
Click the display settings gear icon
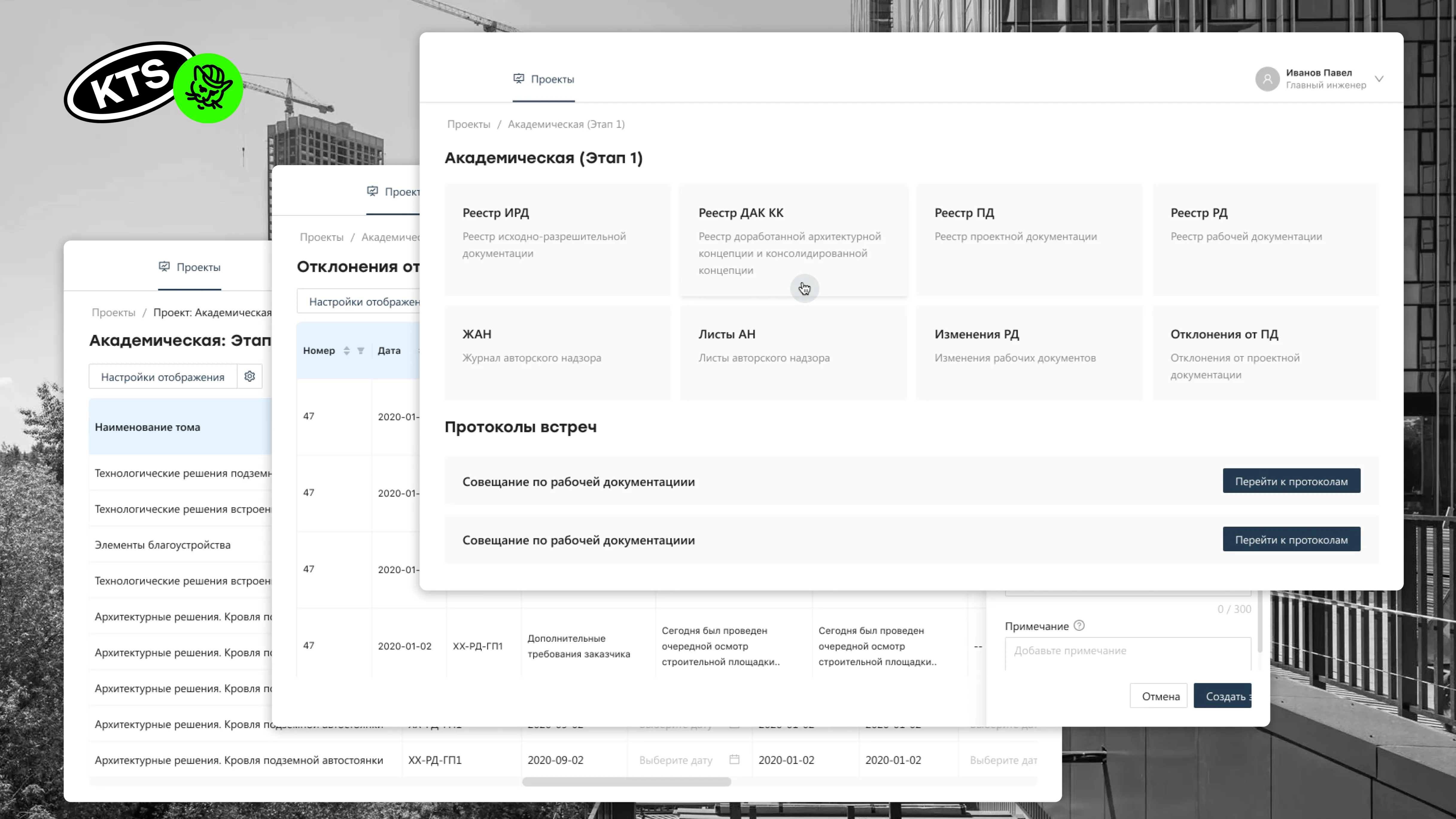(x=249, y=376)
